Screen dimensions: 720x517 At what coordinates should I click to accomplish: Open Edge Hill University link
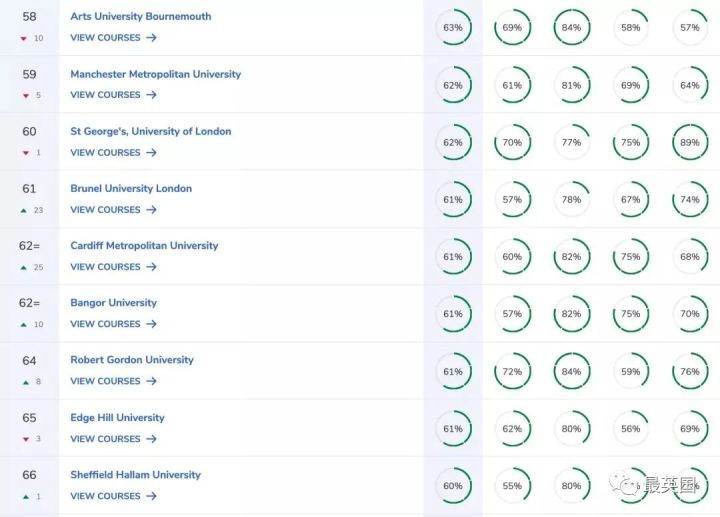(117, 418)
